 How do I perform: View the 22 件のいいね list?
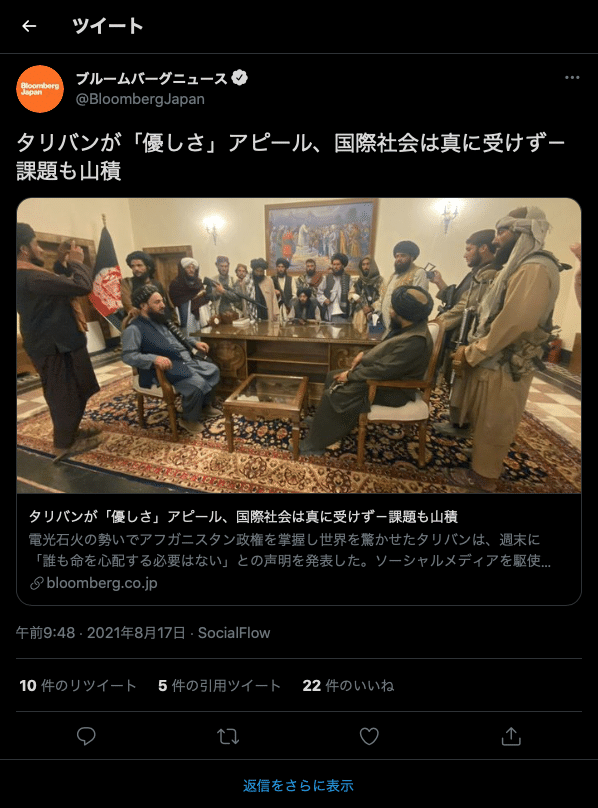coord(348,685)
